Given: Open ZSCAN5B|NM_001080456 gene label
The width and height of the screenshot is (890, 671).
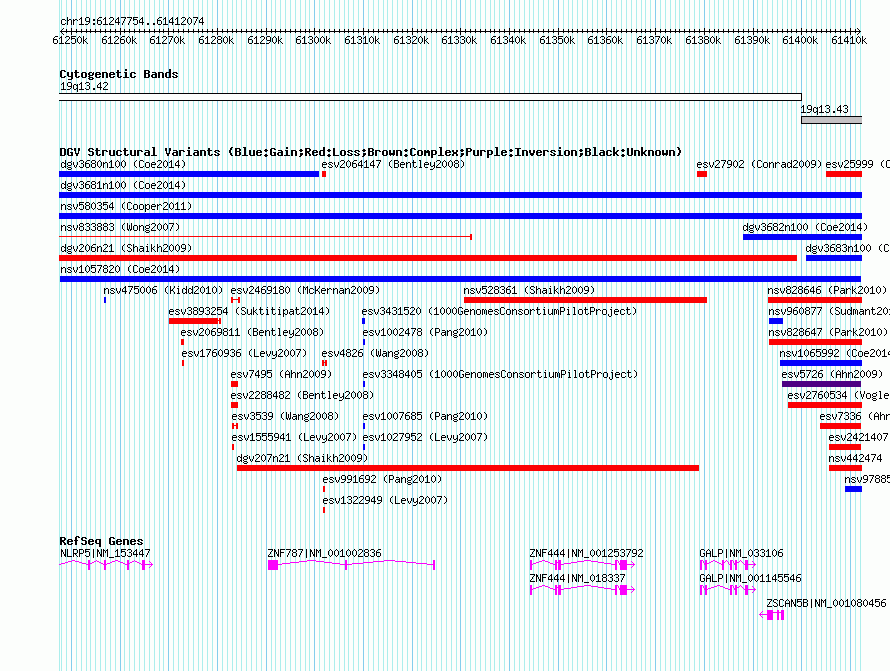Looking at the screenshot, I should (x=826, y=603).
